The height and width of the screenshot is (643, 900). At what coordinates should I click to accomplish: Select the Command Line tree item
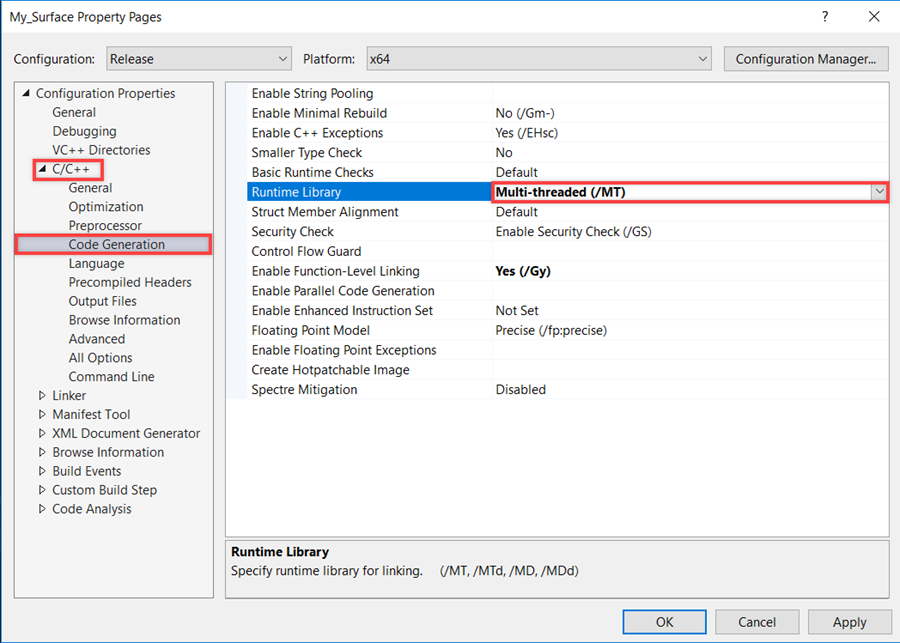(x=111, y=377)
